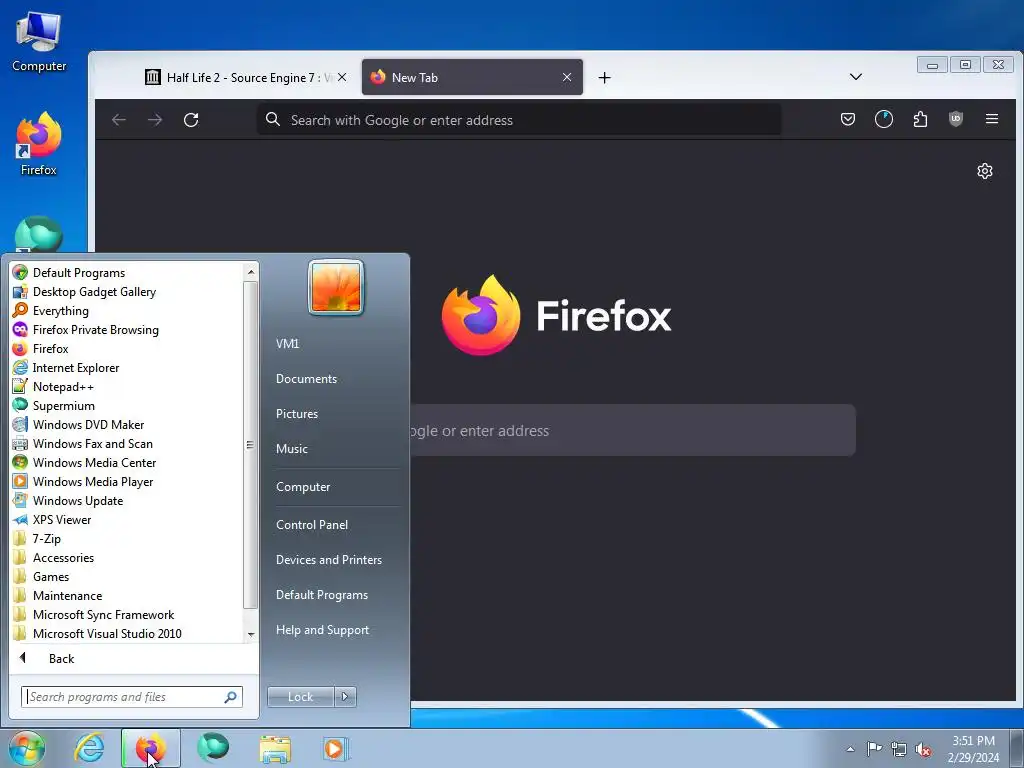The image size is (1024, 768).
Task: Click the Windows Start orb
Action: (x=27, y=748)
